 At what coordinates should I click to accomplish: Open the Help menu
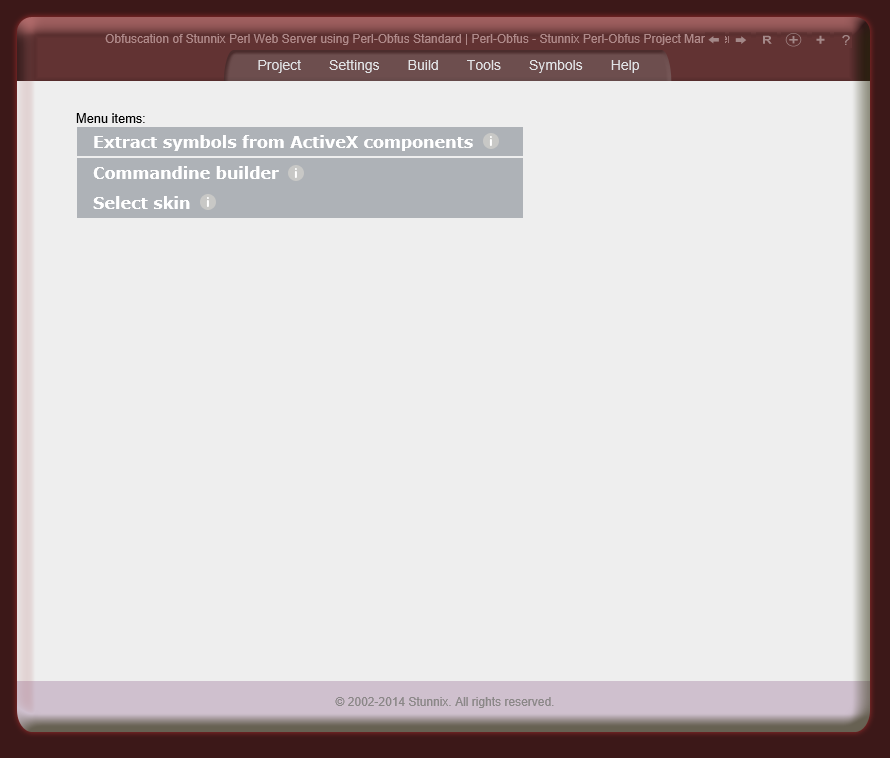pos(624,65)
